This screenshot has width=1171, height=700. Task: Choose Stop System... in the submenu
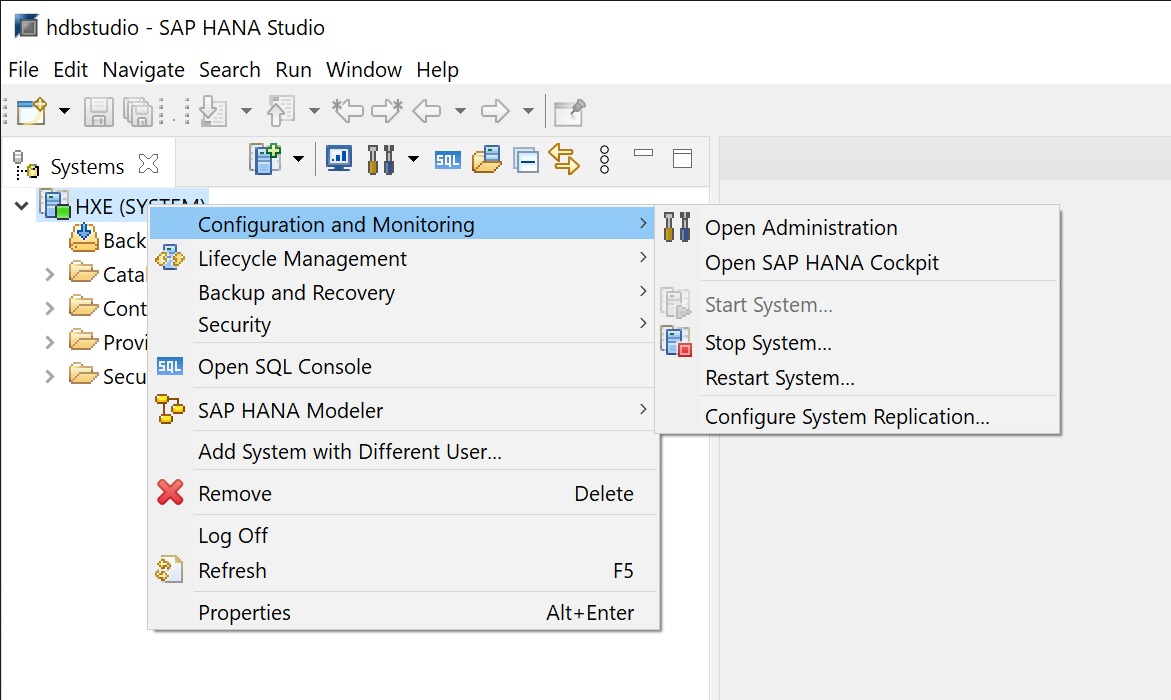768,343
